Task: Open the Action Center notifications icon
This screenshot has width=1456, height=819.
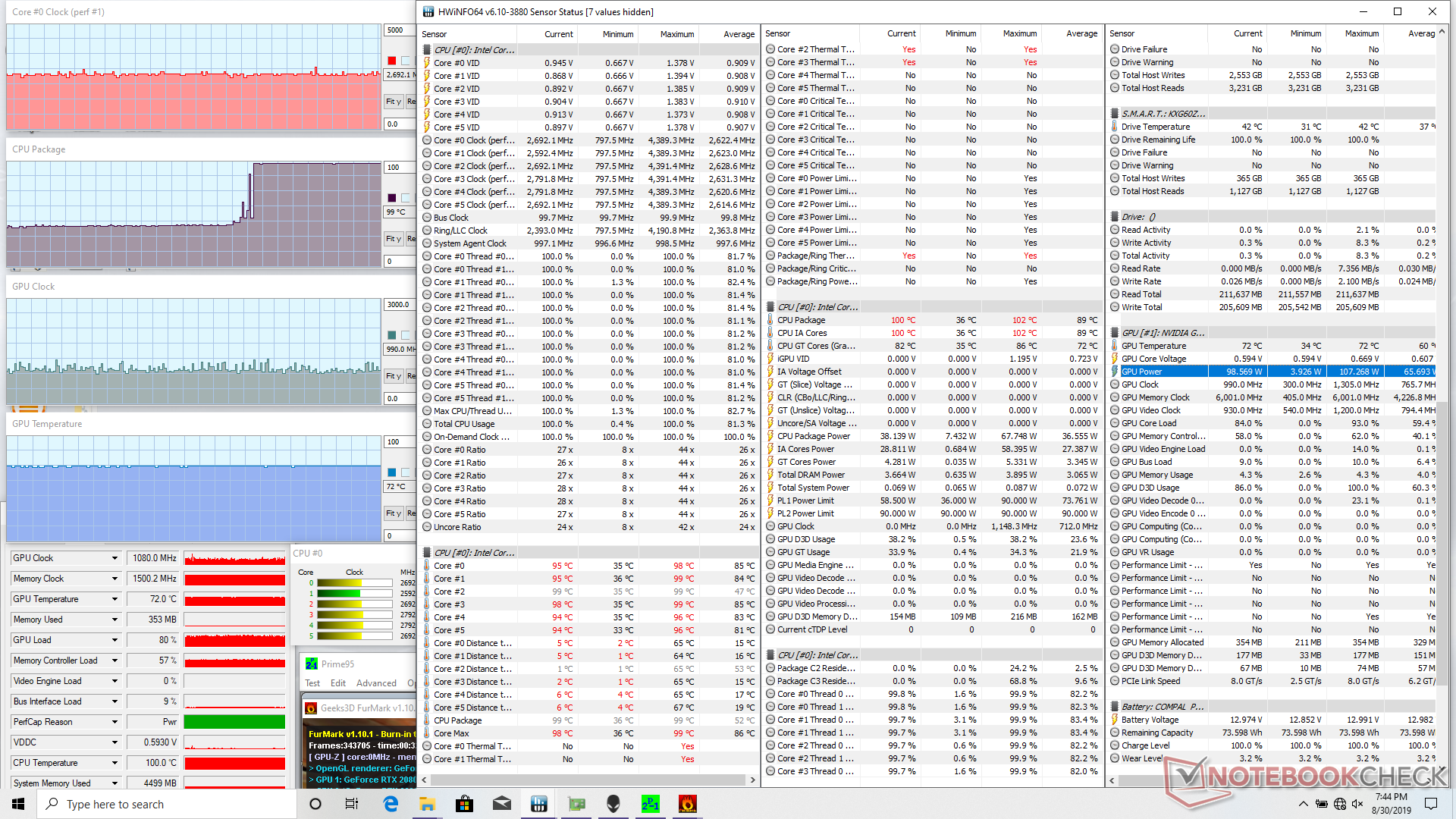Action: click(x=1431, y=804)
